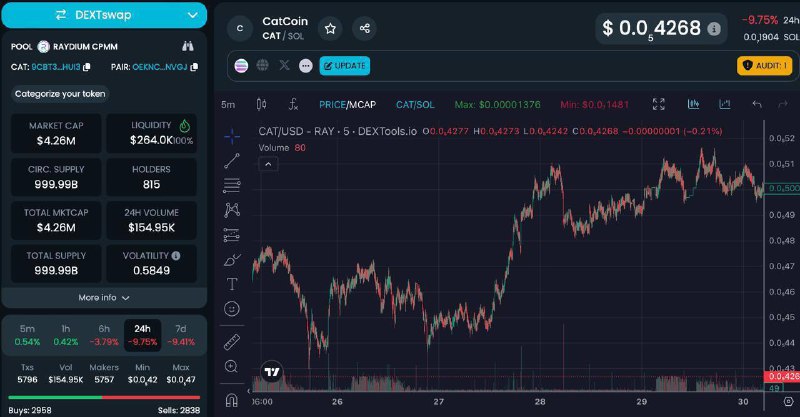Click the Volume 80 indicator label
This screenshot has width=800, height=417.
click(x=282, y=148)
